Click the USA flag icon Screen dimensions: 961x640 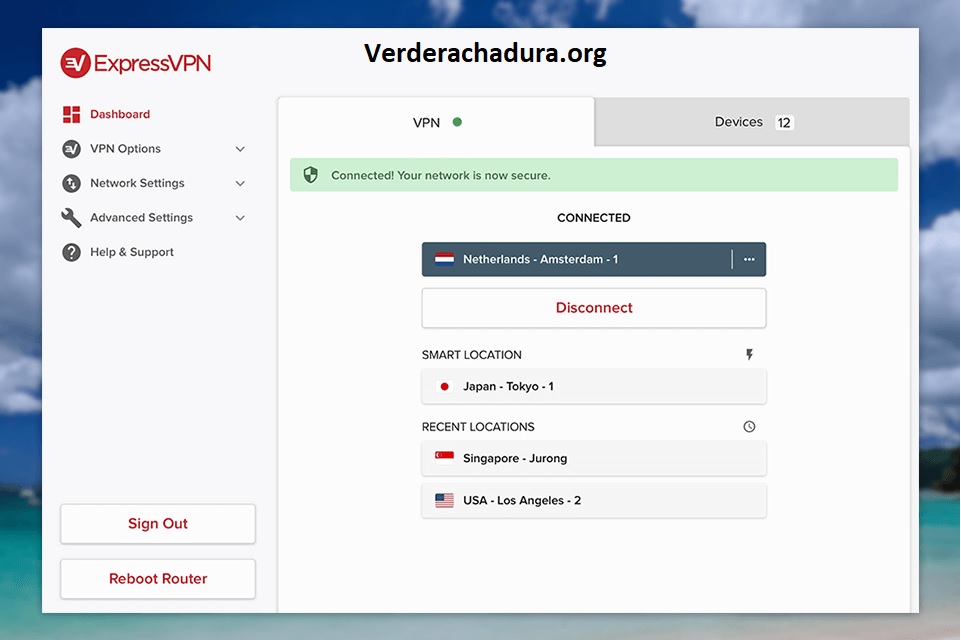pyautogui.click(x=444, y=500)
